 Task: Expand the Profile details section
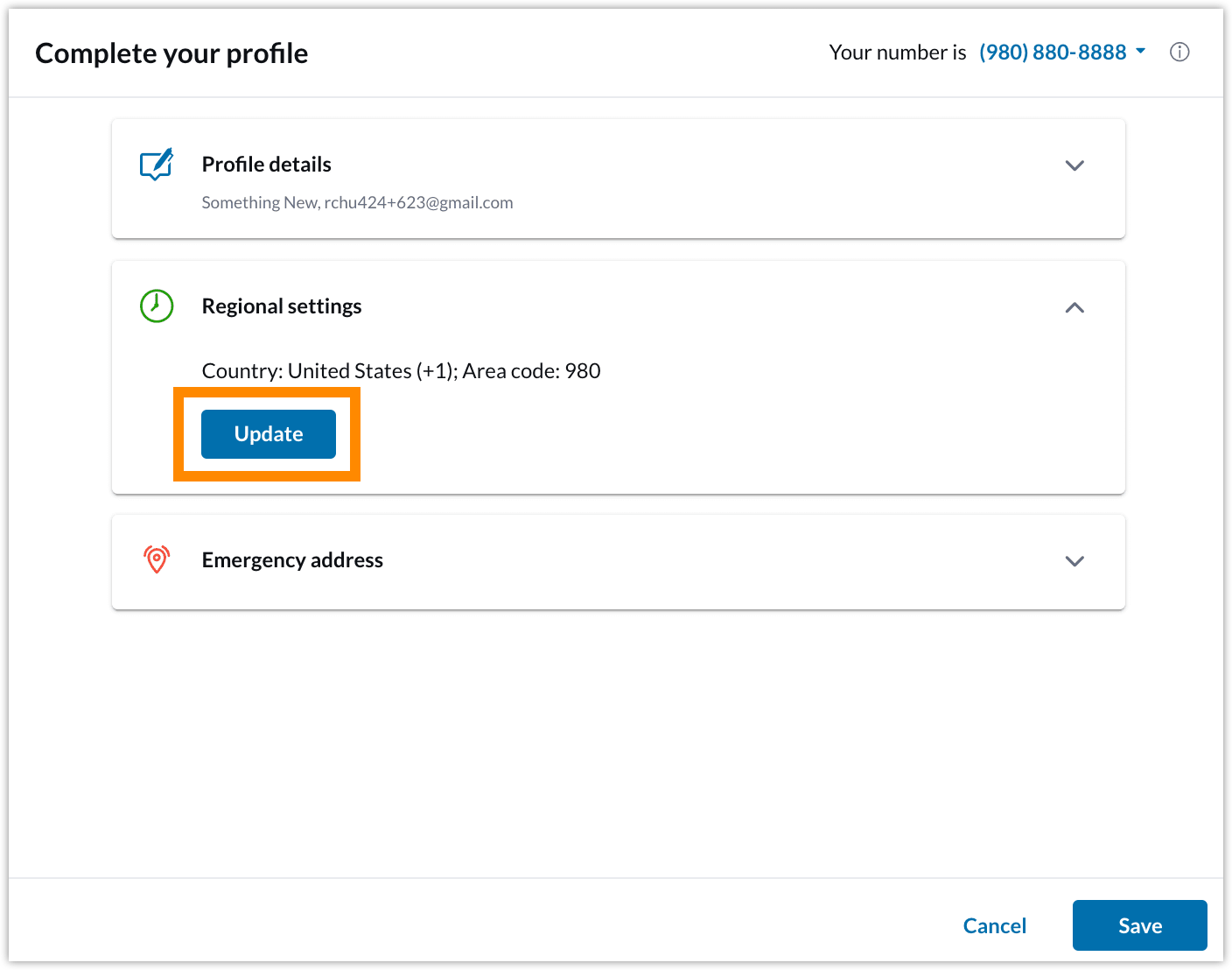coord(1074,165)
